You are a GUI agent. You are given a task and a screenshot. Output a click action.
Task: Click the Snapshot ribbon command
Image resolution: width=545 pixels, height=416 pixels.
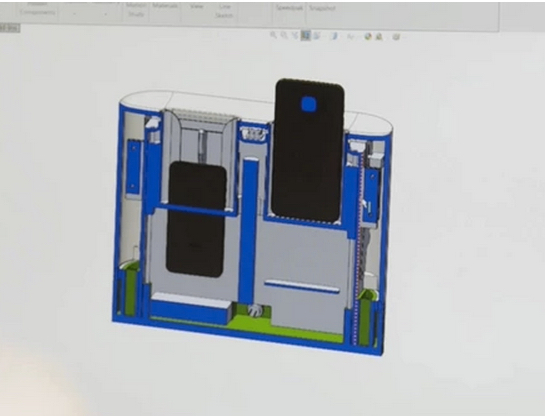point(322,8)
